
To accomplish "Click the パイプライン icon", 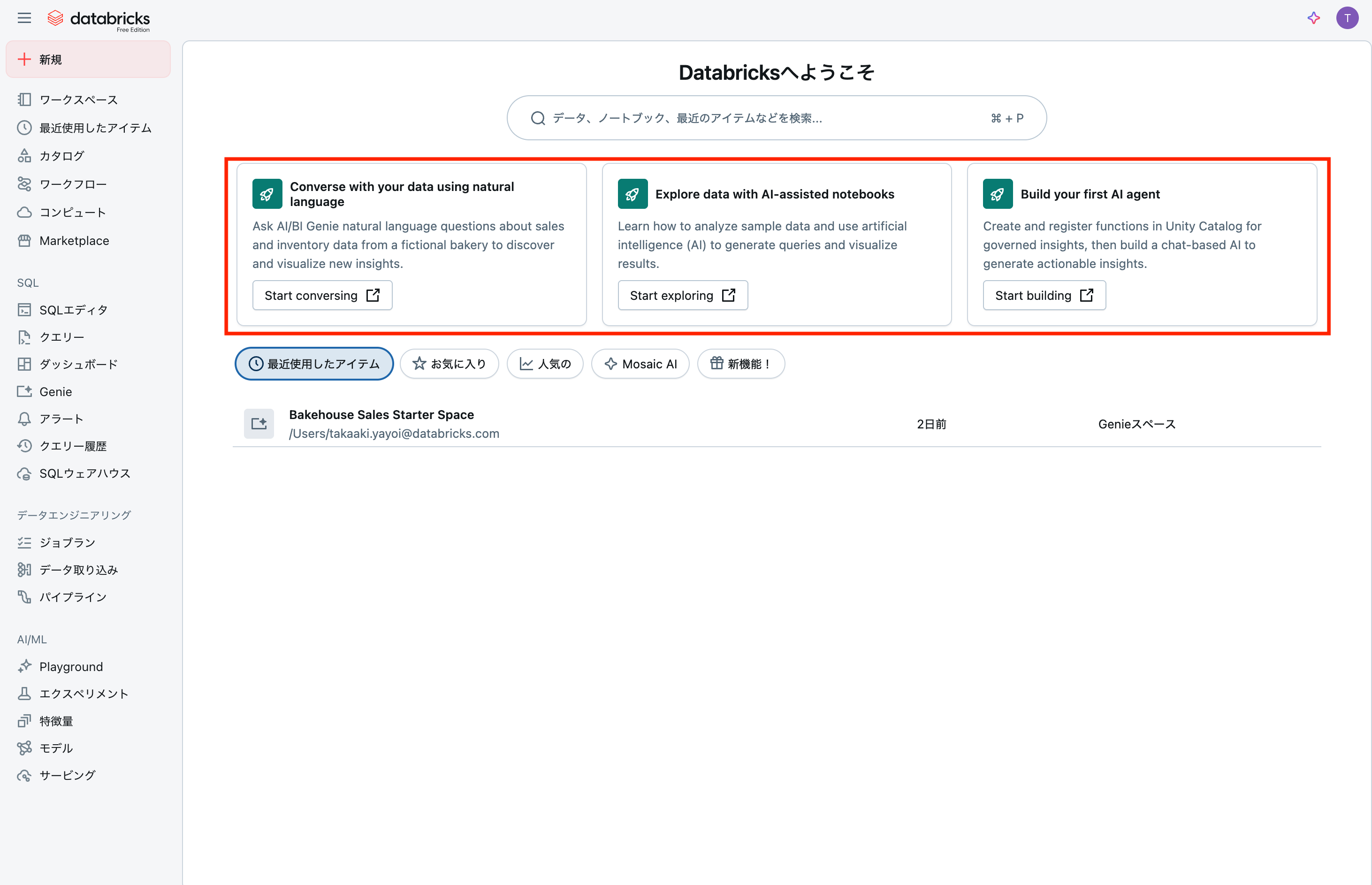I will coord(24,597).
